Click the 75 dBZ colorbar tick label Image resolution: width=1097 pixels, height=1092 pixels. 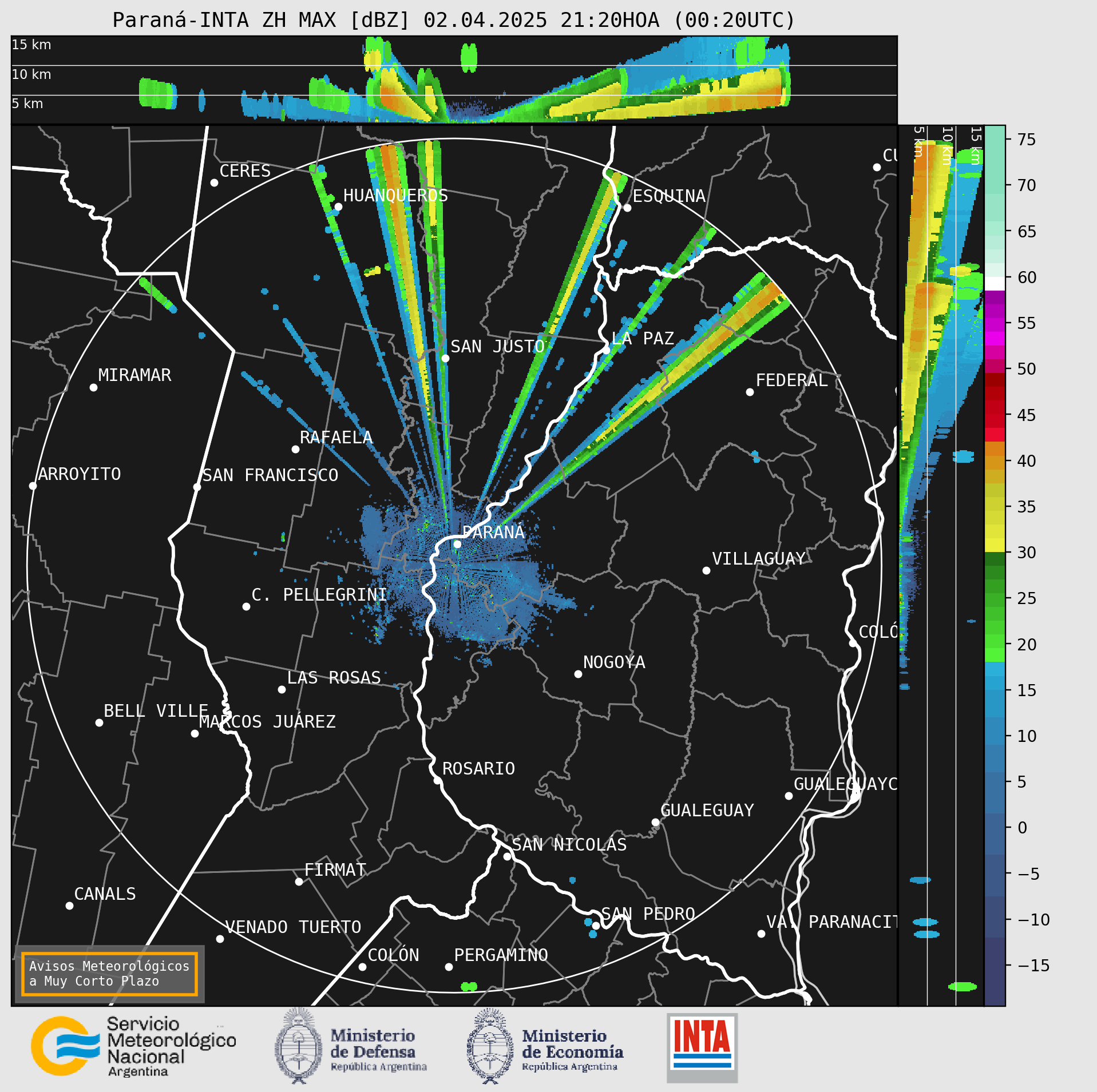tap(1027, 140)
